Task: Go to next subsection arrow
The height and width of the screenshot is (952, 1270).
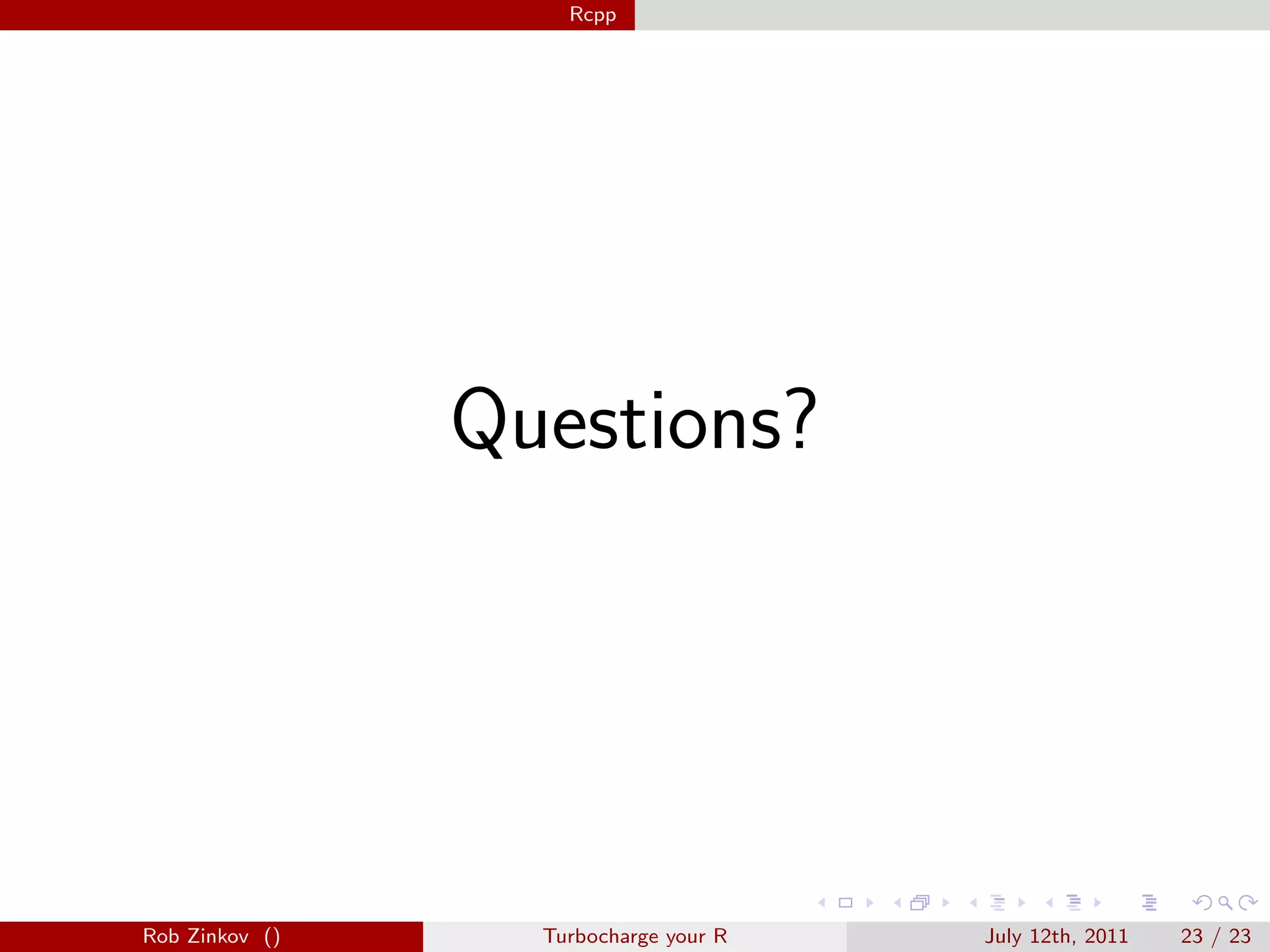Action: pyautogui.click(x=1022, y=903)
